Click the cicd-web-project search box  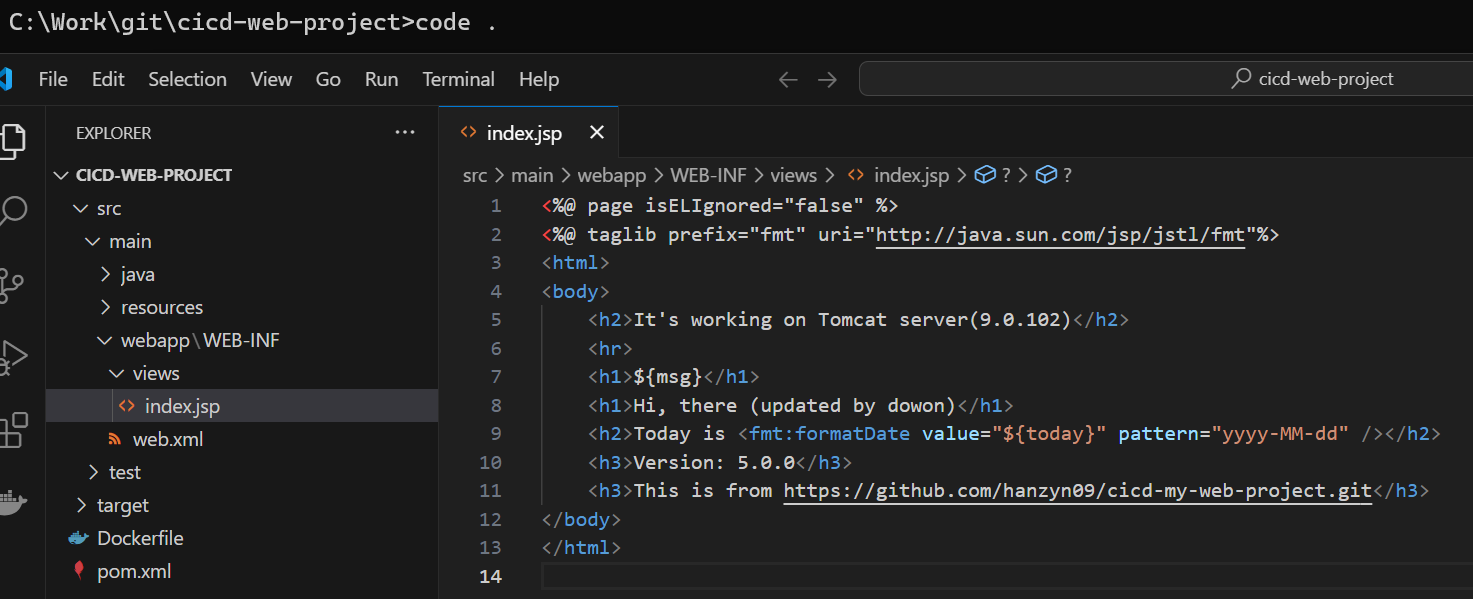tap(1160, 80)
